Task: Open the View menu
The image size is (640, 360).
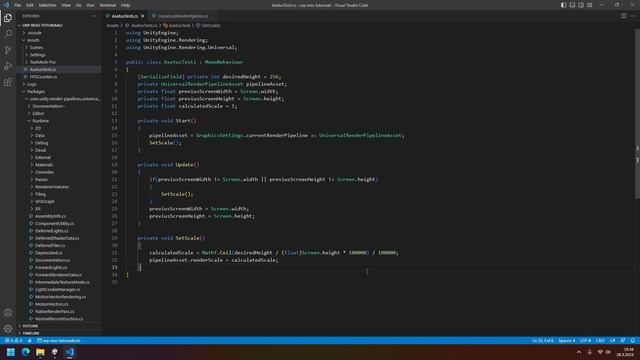Action: [66, 5]
